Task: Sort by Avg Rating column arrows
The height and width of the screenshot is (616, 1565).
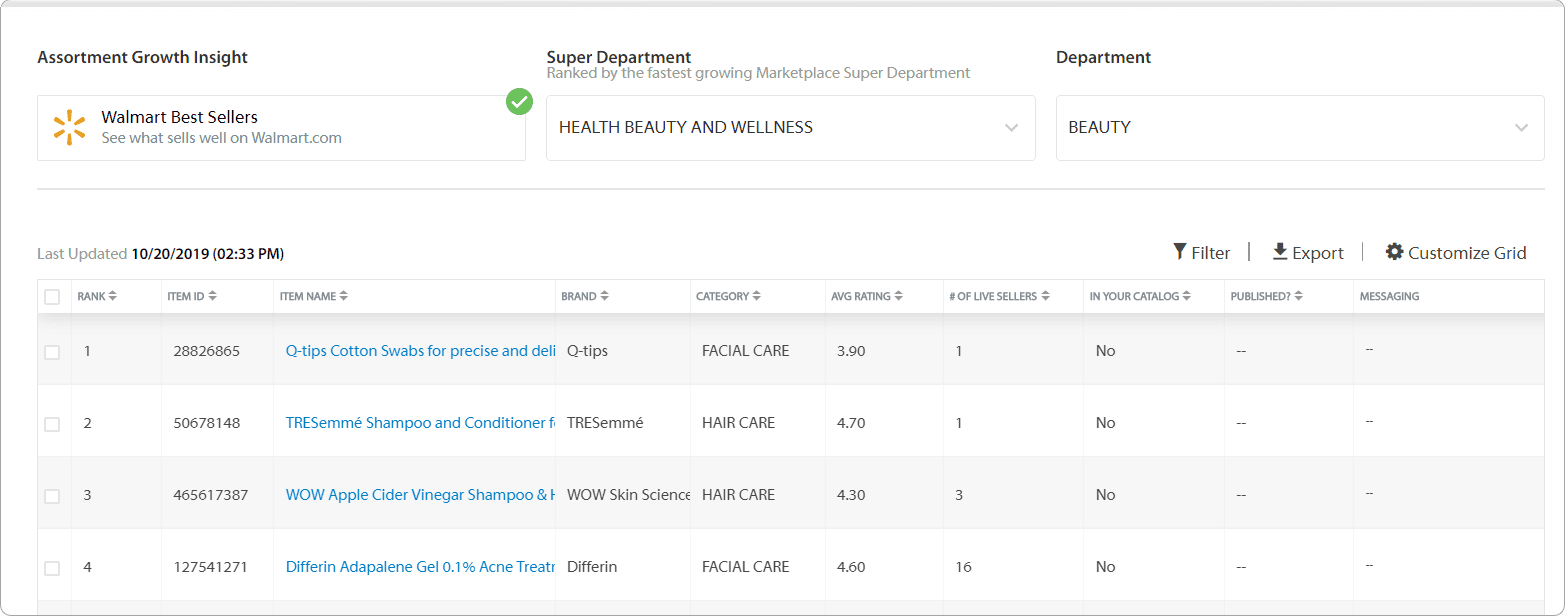Action: [899, 296]
